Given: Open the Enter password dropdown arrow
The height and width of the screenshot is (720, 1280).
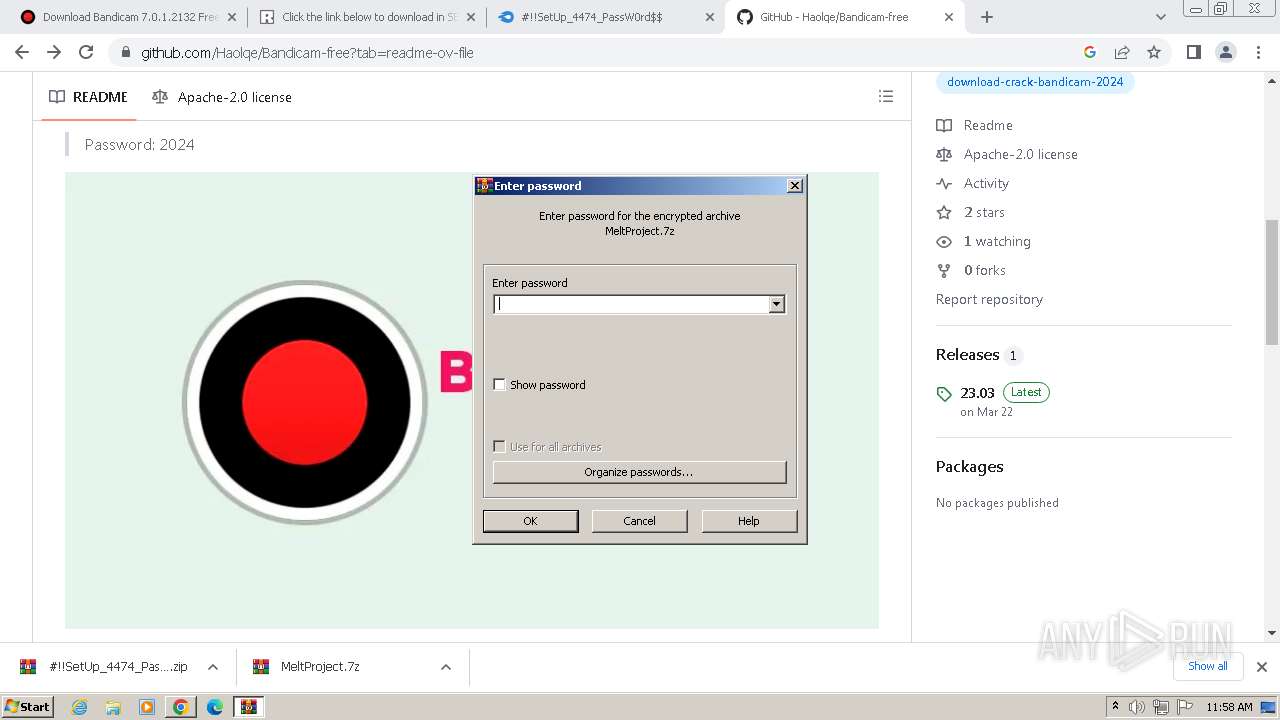Looking at the screenshot, I should click(x=777, y=304).
